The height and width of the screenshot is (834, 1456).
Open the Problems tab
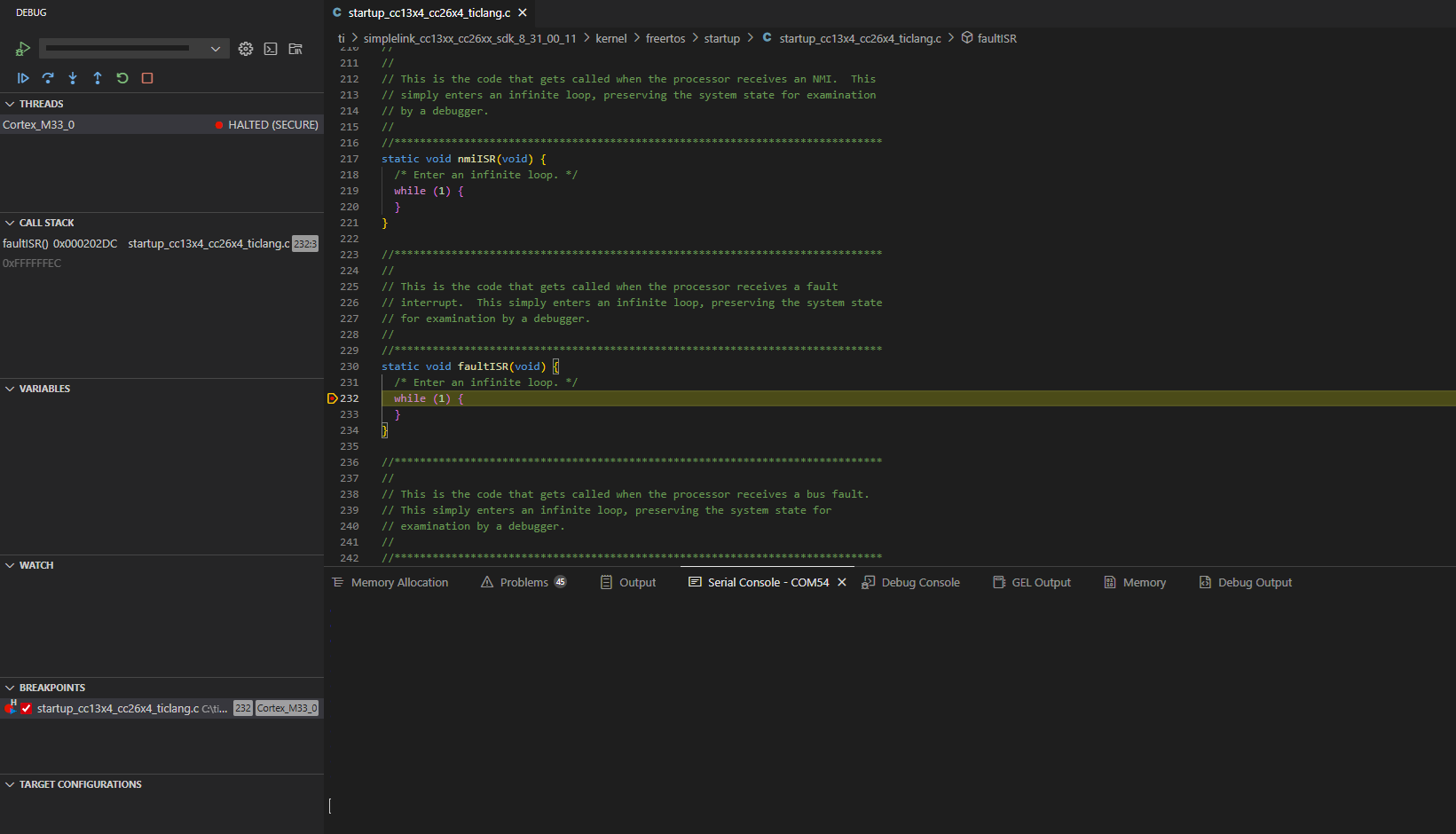point(523,582)
